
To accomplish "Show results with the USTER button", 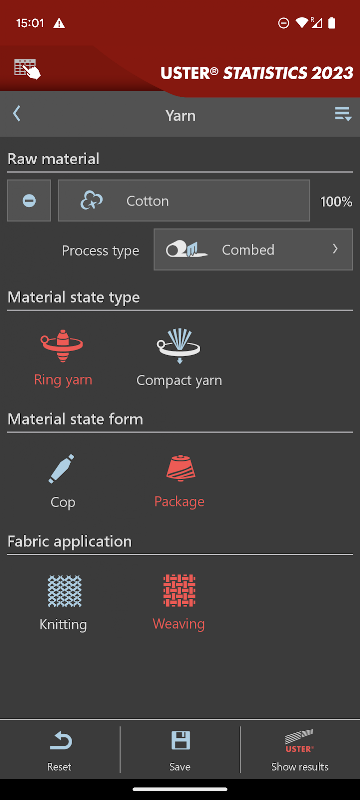I will (300, 750).
